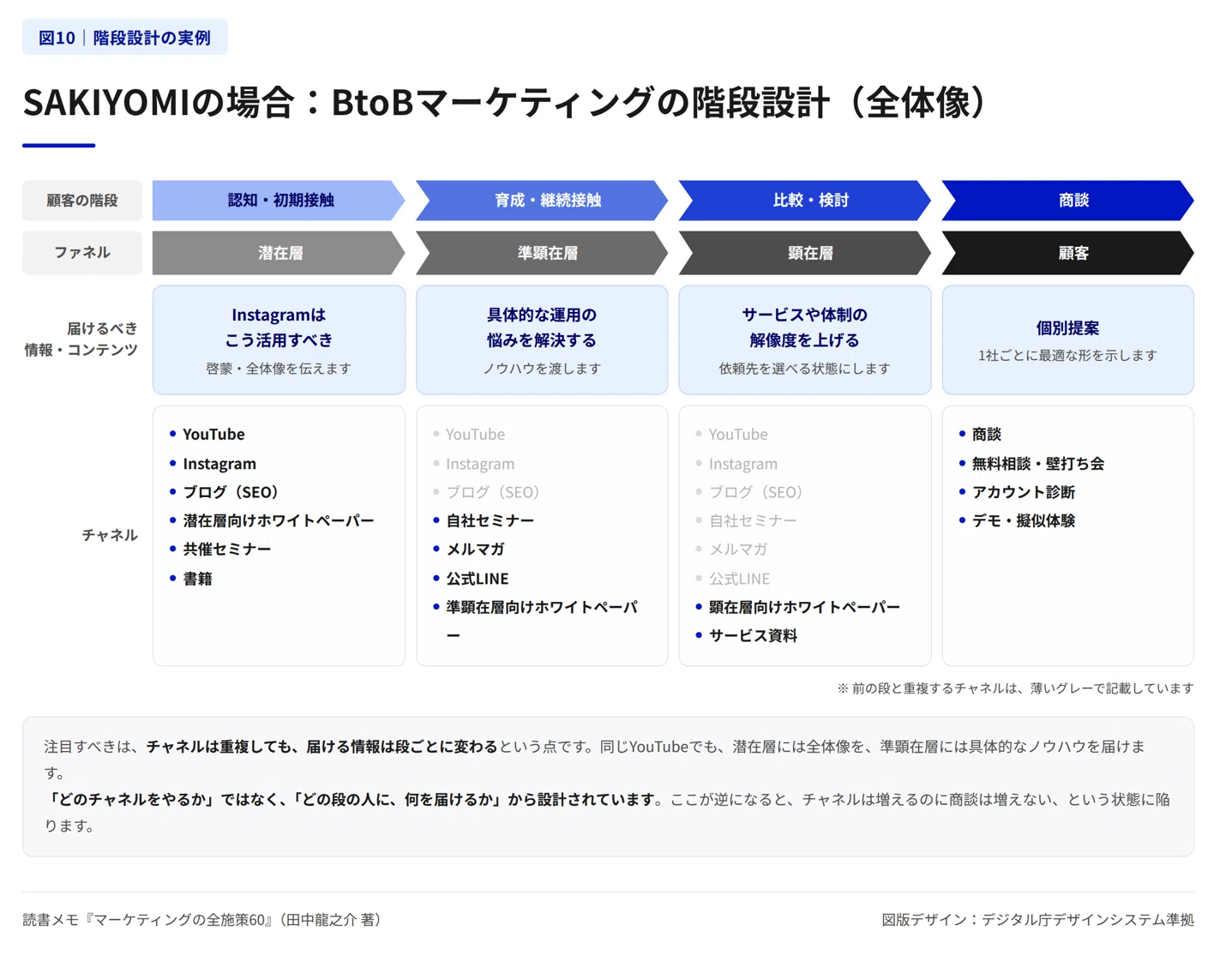The image size is (1232, 955).
Task: Click the '顧客の階段' row label
Action: (82, 201)
